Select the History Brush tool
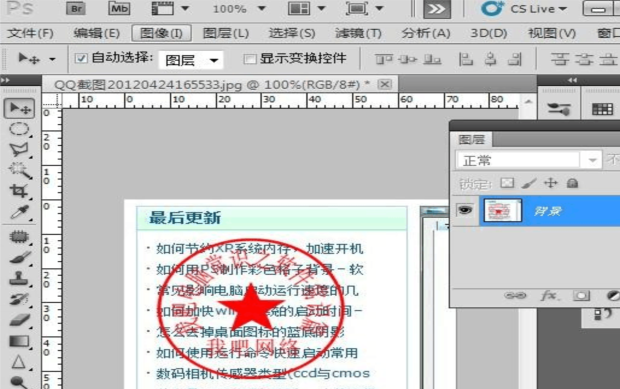The height and width of the screenshot is (389, 620). click(x=19, y=299)
